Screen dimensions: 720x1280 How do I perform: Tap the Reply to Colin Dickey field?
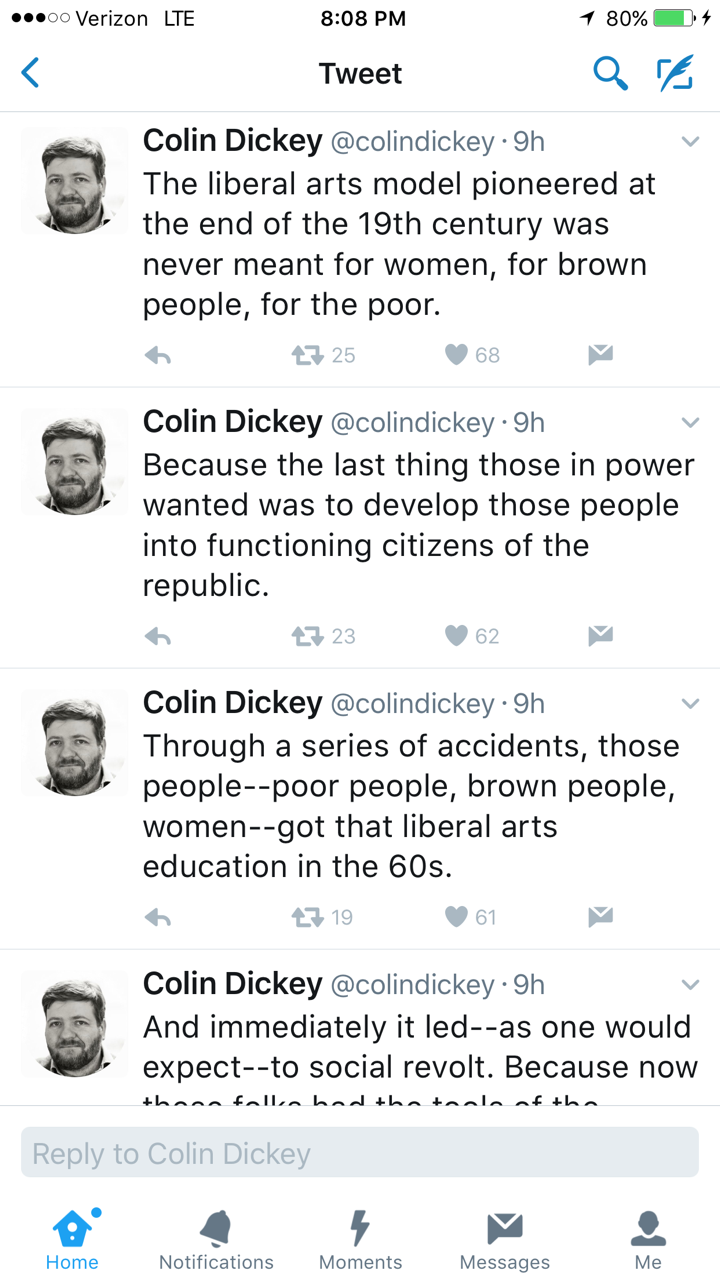360,1153
